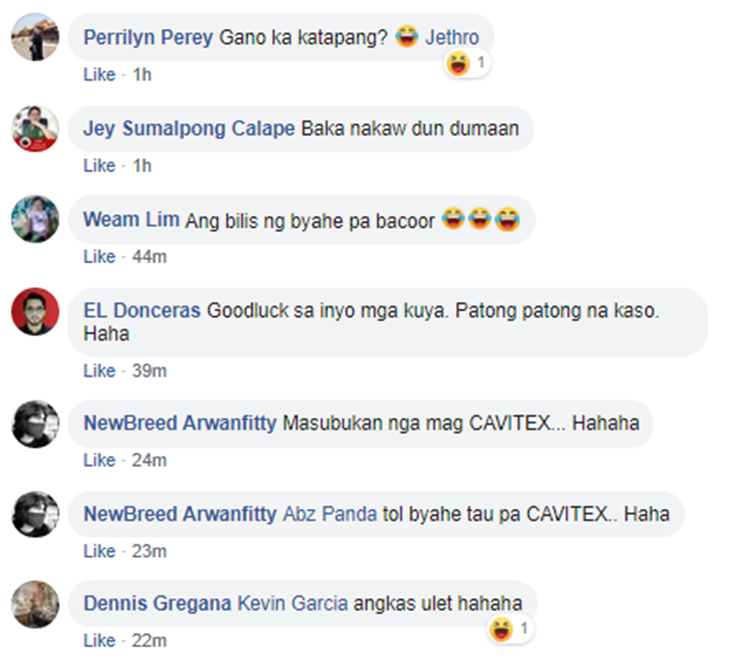The width and height of the screenshot is (750, 662).
Task: Like EL Donceras' Goodluck comment
Action: click(99, 371)
